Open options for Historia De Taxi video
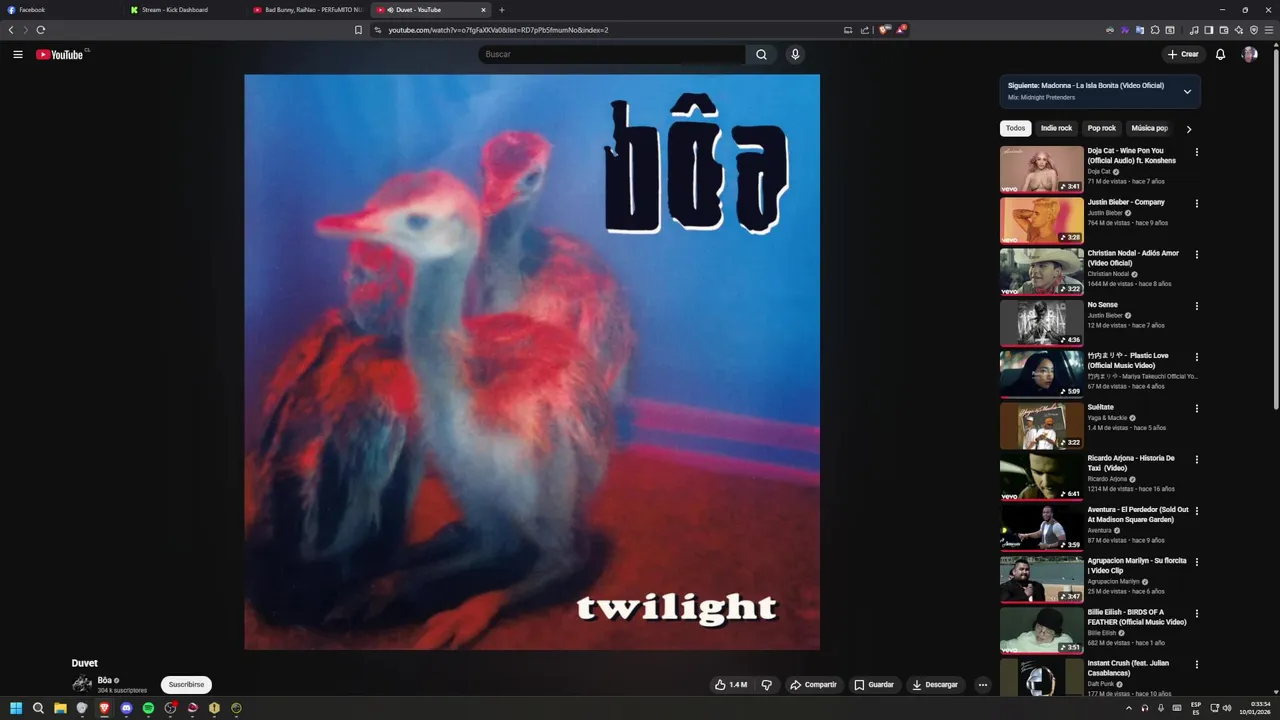The height and width of the screenshot is (720, 1280). [x=1196, y=459]
